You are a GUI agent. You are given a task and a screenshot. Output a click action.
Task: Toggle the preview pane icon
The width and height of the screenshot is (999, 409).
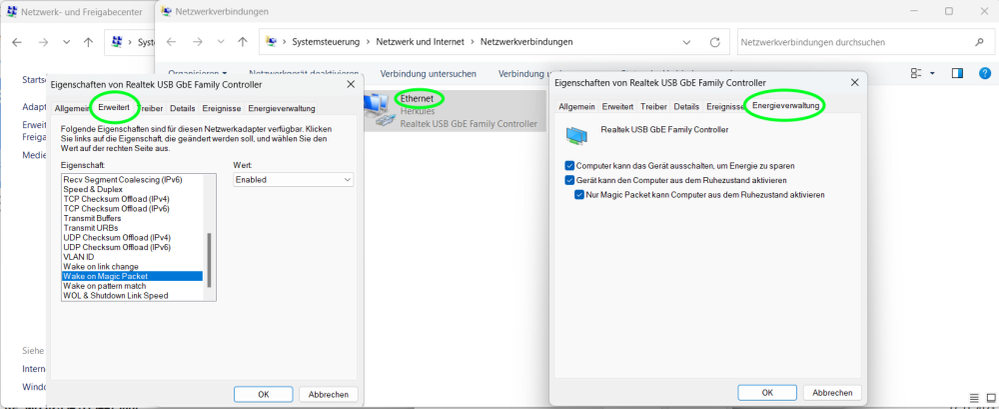pos(957,73)
